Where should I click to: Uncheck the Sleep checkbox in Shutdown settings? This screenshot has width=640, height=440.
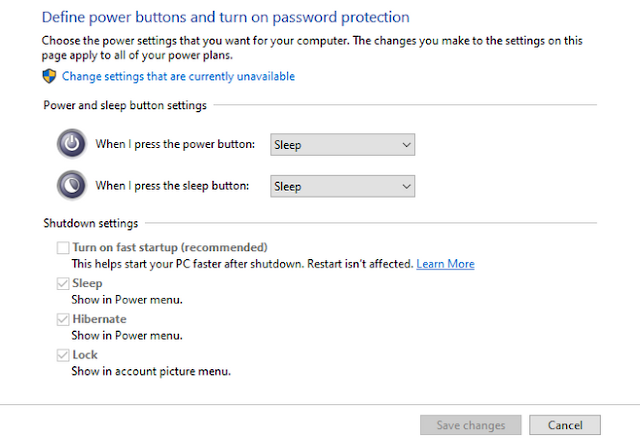[63, 283]
